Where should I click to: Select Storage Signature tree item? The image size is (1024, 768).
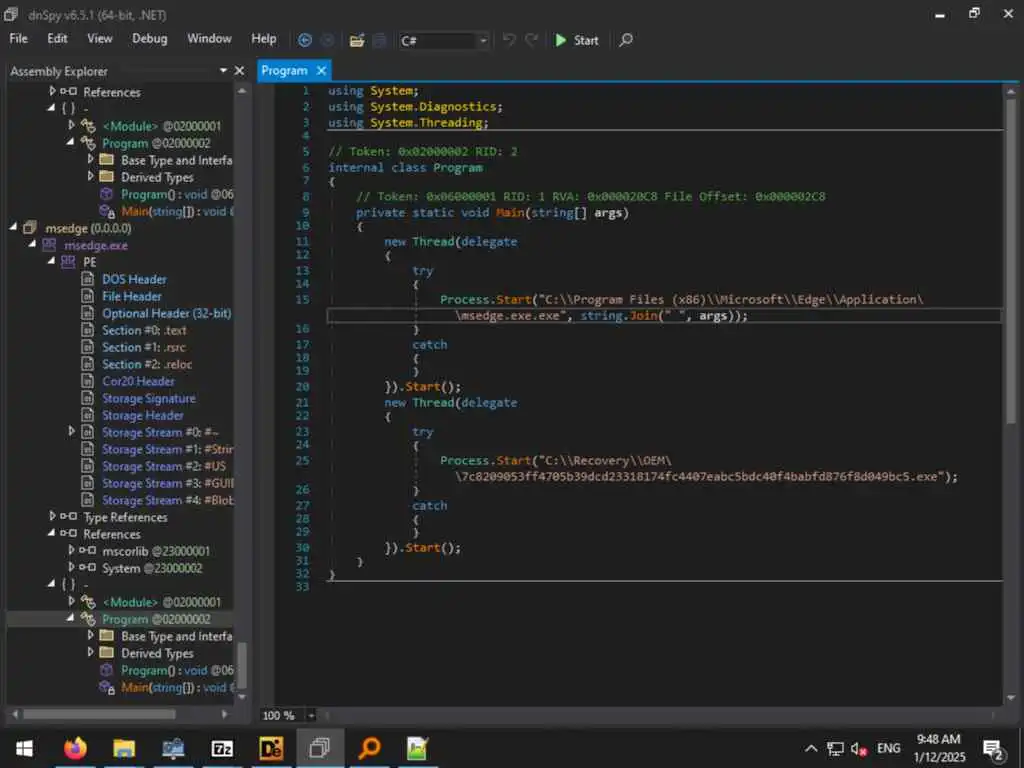coord(148,398)
